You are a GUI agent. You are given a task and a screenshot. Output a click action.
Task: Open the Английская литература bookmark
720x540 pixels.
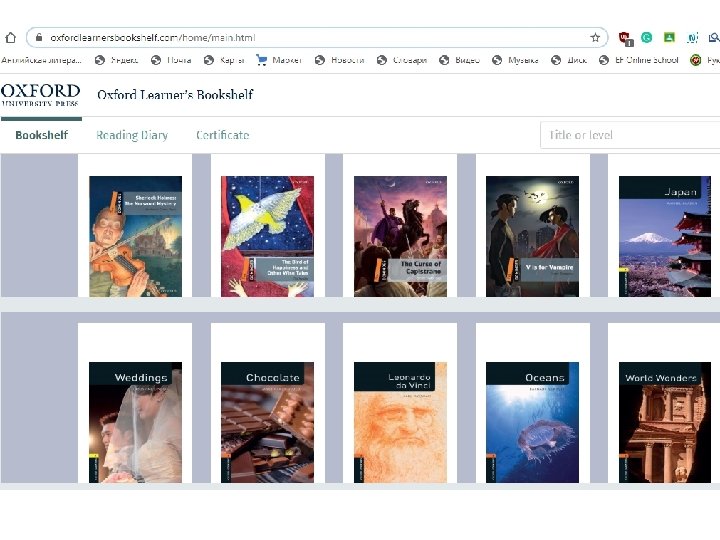pyautogui.click(x=41, y=60)
